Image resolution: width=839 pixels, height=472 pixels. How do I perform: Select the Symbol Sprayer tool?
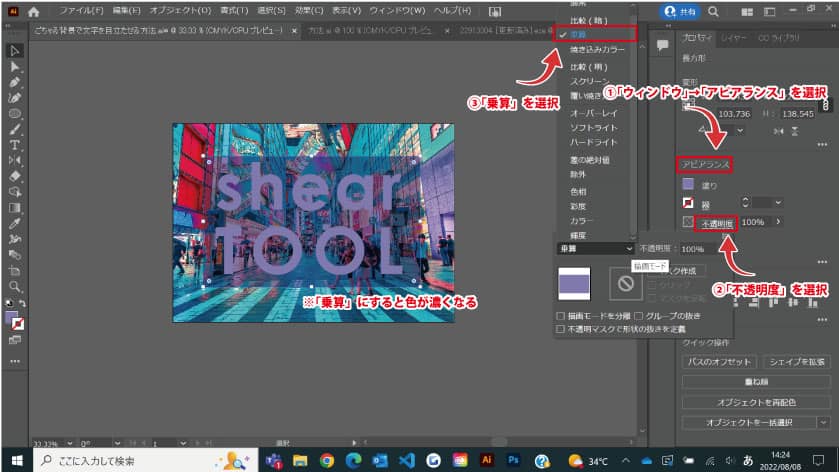click(14, 239)
